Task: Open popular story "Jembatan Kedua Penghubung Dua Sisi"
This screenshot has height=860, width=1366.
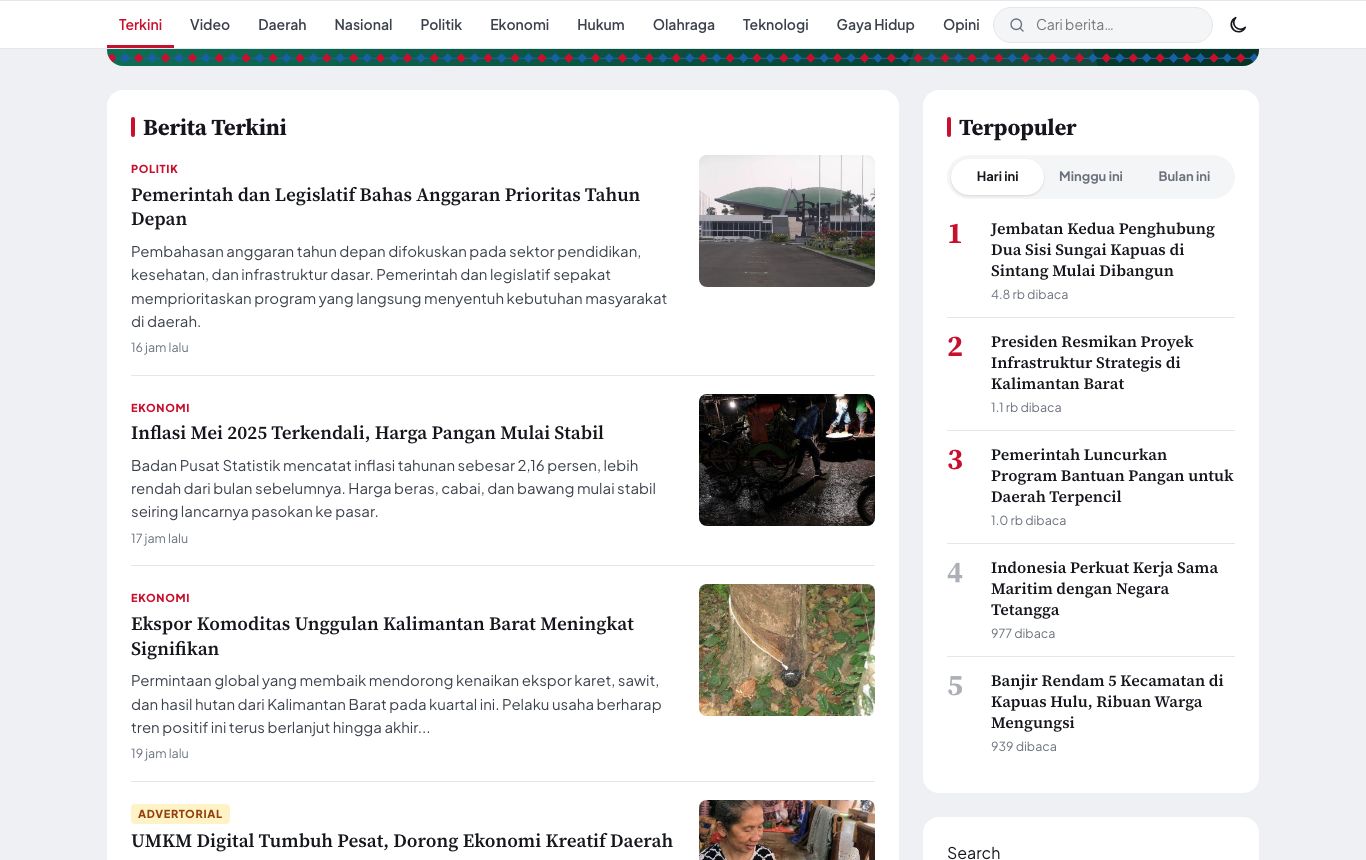Action: [1103, 250]
